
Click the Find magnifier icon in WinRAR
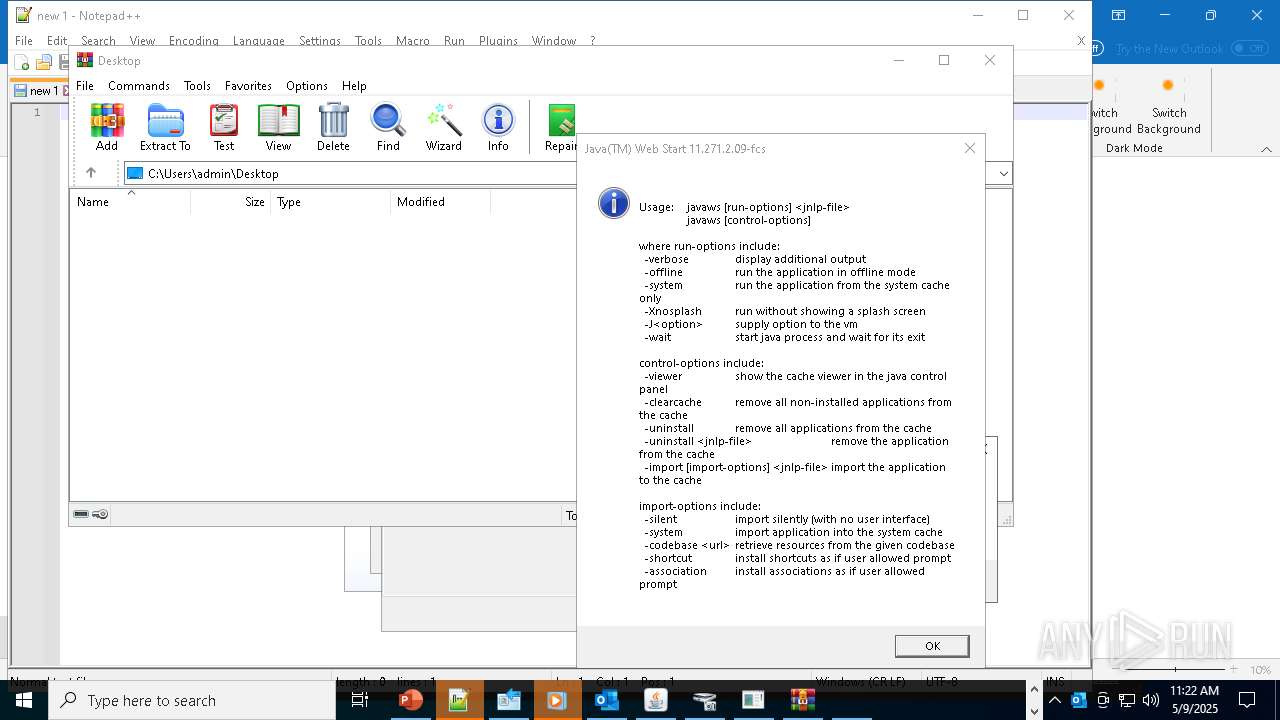coord(388,120)
